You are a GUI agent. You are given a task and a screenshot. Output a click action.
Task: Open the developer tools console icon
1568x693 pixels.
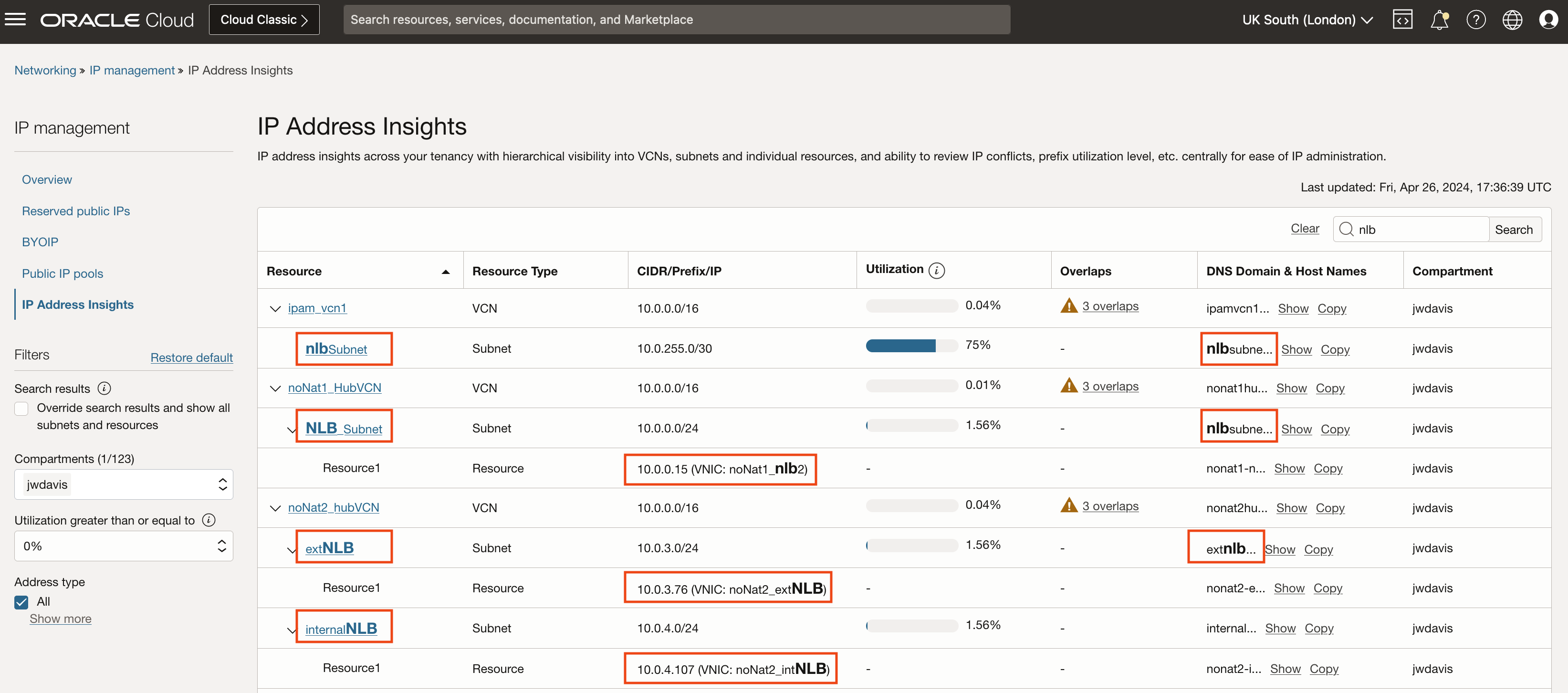click(x=1402, y=19)
